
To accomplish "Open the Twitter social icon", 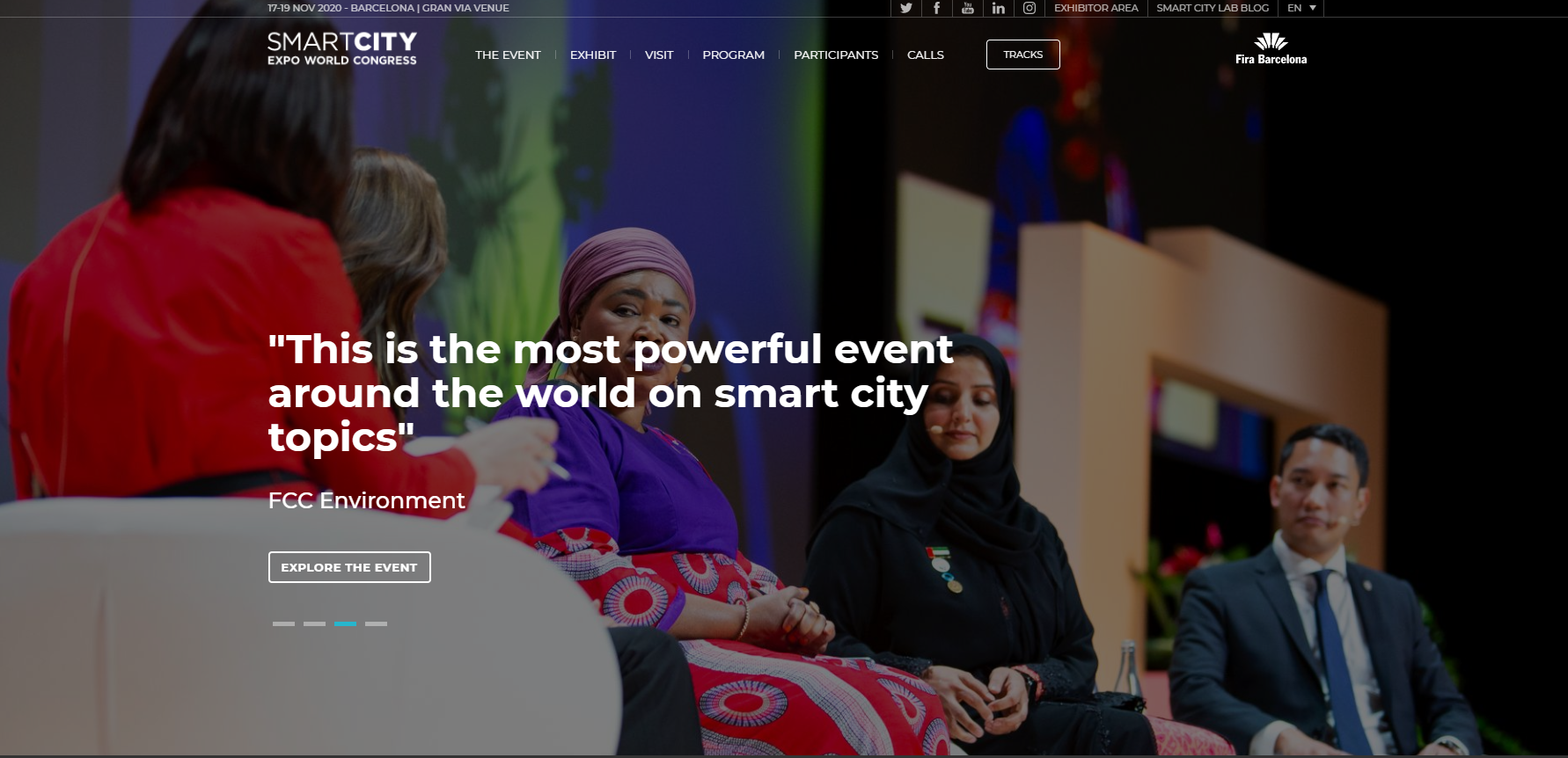I will pos(906,8).
